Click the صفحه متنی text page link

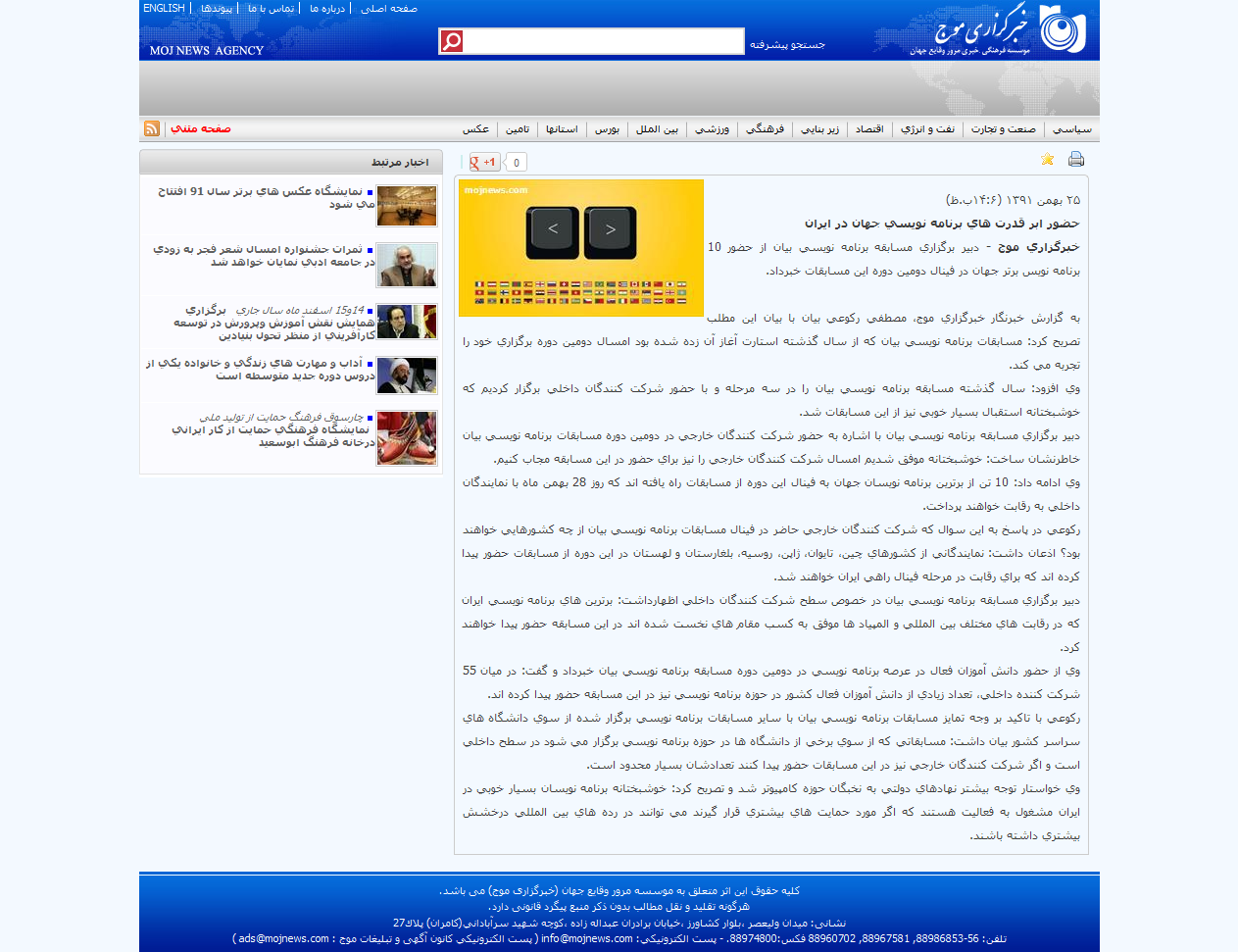[201, 128]
